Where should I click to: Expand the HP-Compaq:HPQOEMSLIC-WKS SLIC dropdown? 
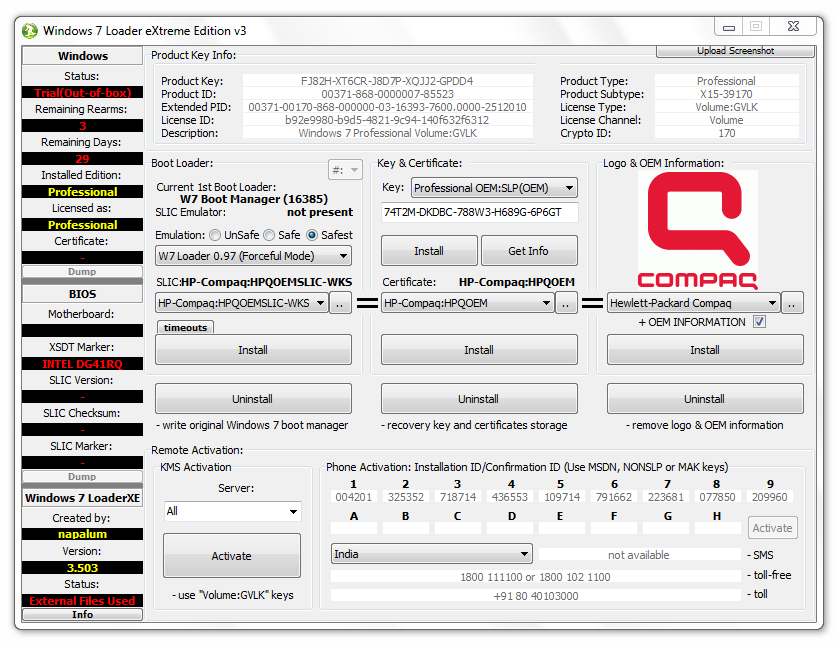coord(241,303)
